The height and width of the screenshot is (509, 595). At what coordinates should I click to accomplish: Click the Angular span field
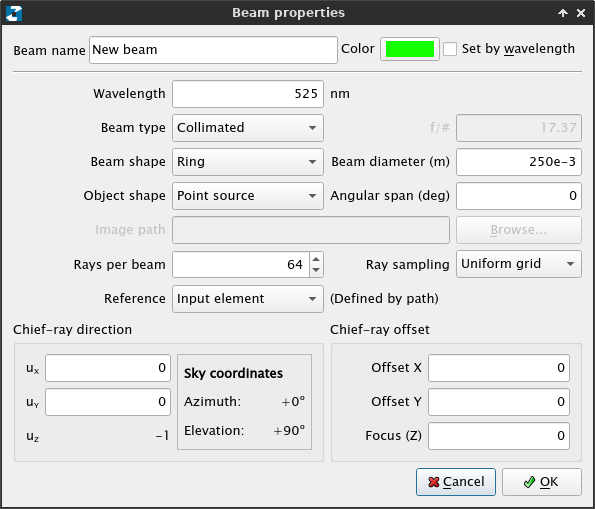[519, 196]
